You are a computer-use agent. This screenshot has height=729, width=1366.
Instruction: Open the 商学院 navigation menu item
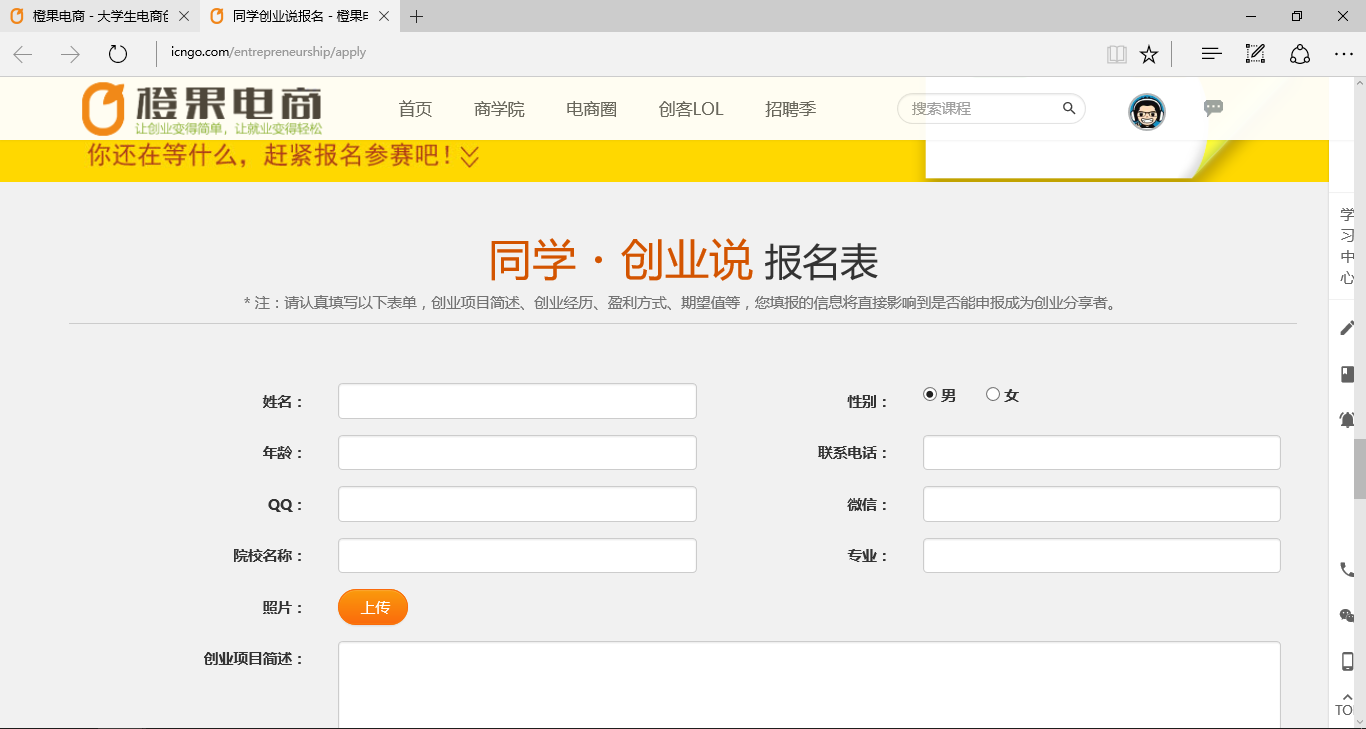click(499, 109)
